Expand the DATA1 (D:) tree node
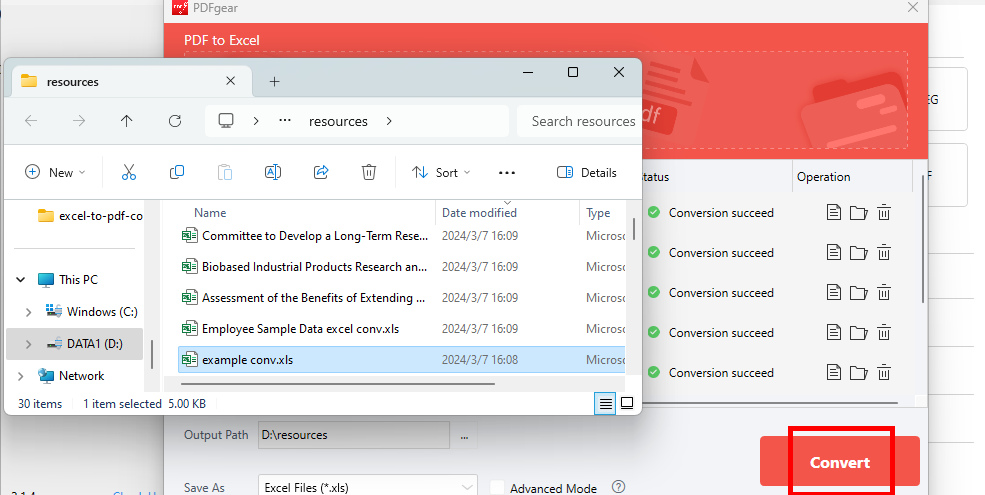Viewport: 985px width, 495px height. point(28,344)
